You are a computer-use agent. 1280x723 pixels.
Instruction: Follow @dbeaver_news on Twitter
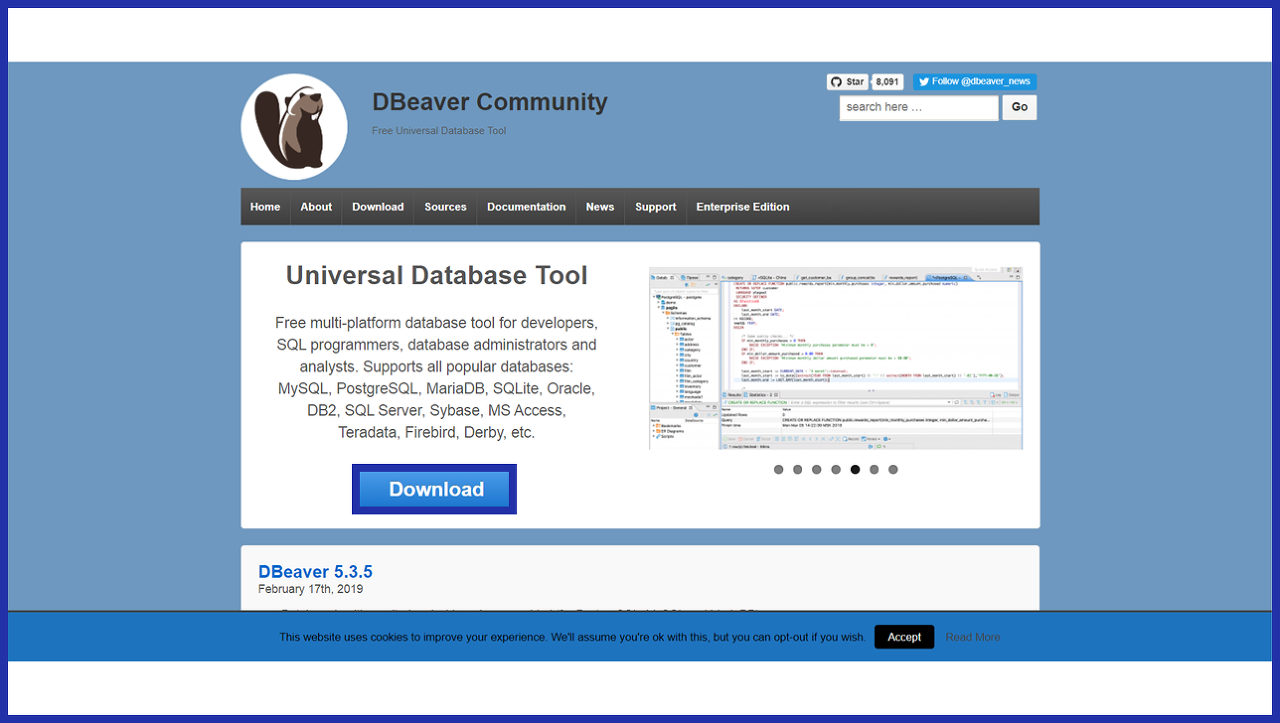975,82
